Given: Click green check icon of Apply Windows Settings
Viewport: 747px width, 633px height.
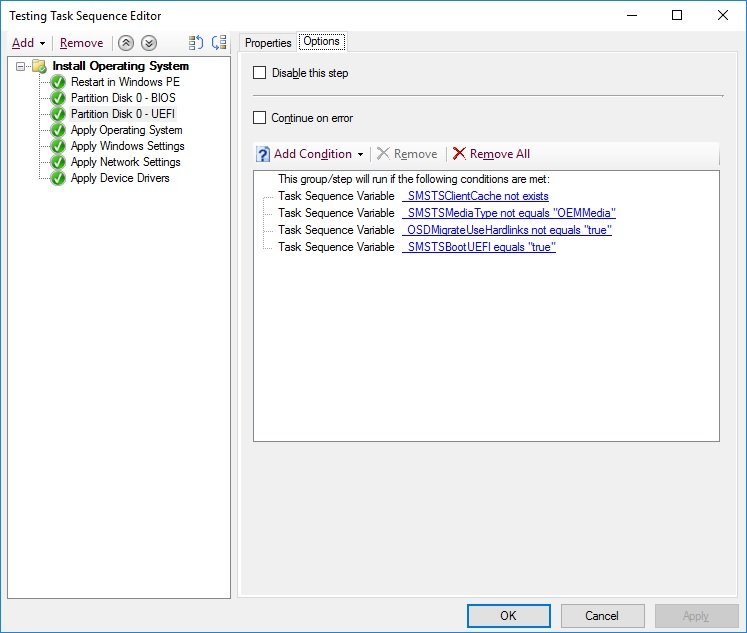Looking at the screenshot, I should tap(58, 146).
